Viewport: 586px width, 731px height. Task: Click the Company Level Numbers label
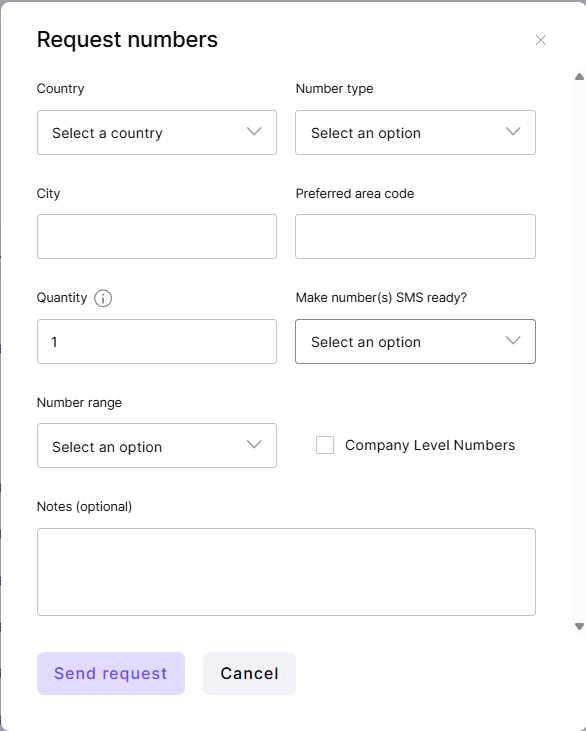(430, 445)
